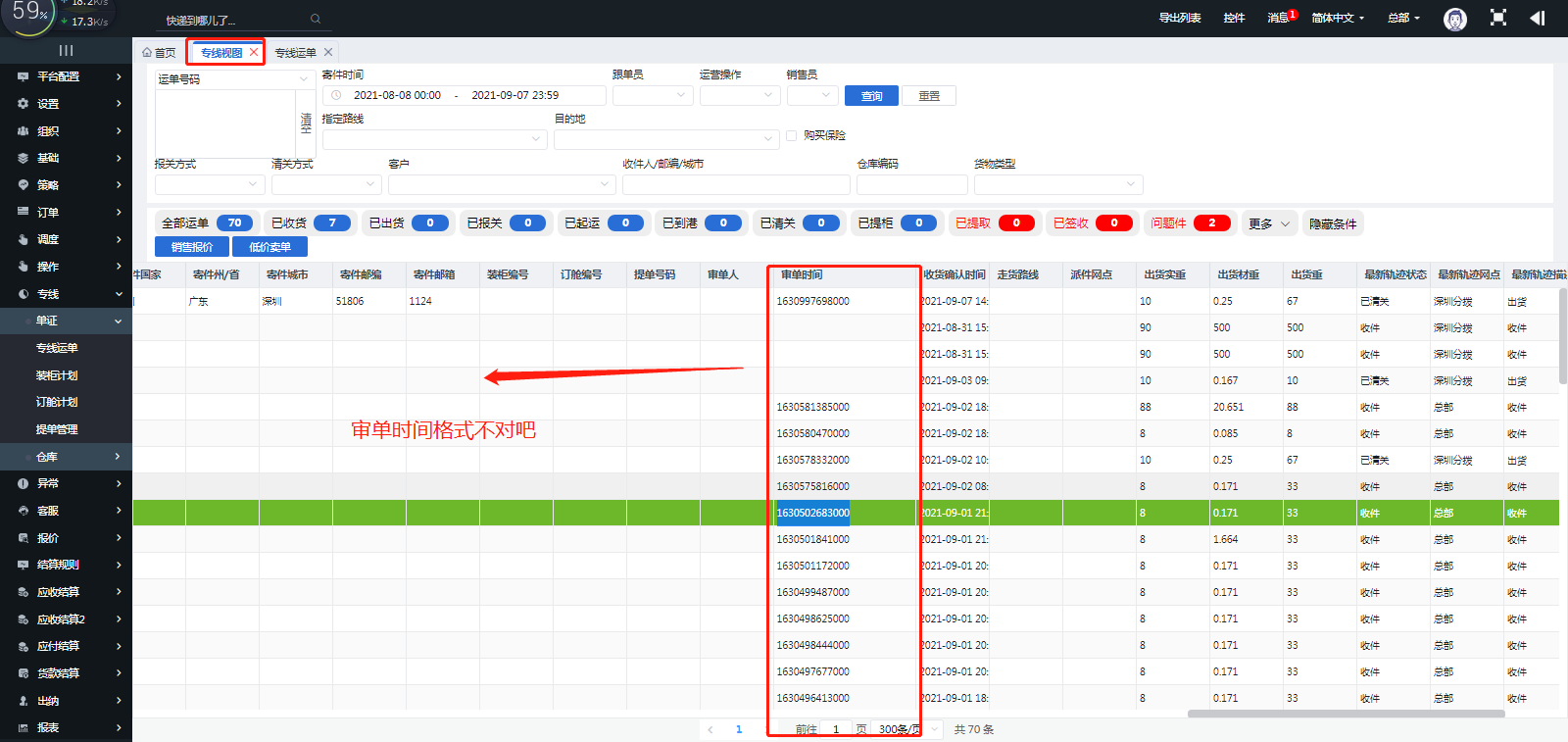Open the 运营操作 dropdown
1568x742 pixels.
pos(740,95)
